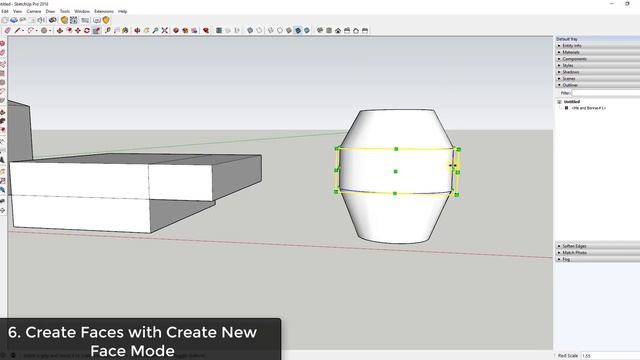Open the Tools menu

pyautogui.click(x=65, y=11)
